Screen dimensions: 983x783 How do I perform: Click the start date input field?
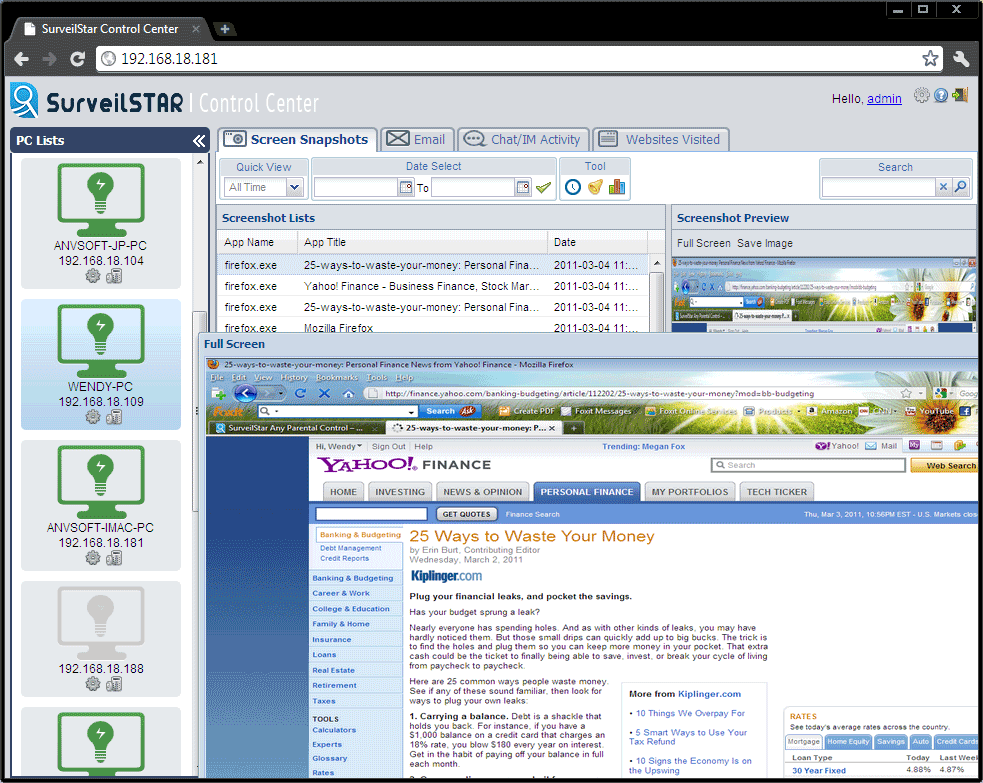click(356, 187)
